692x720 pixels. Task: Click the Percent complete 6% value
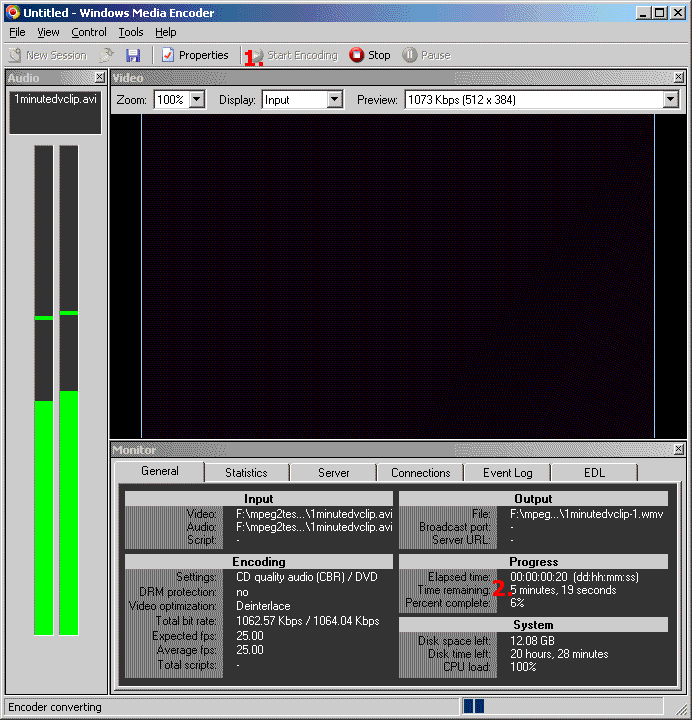coord(517,603)
